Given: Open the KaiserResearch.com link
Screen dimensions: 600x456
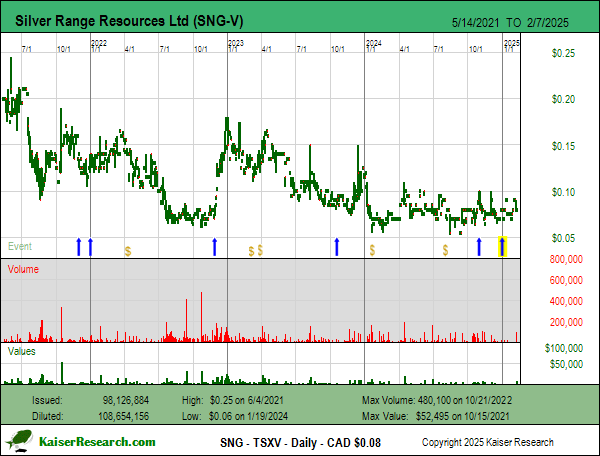Looking at the screenshot, I should 97,442.
